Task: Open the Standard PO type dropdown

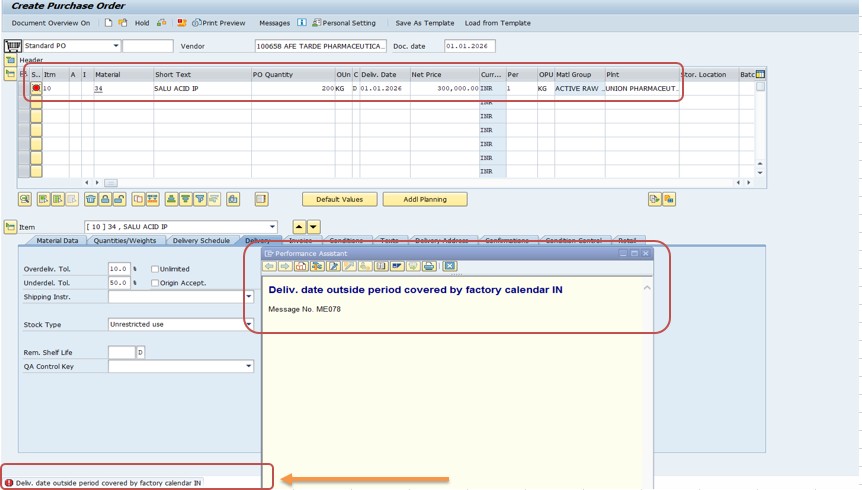Action: 116,46
